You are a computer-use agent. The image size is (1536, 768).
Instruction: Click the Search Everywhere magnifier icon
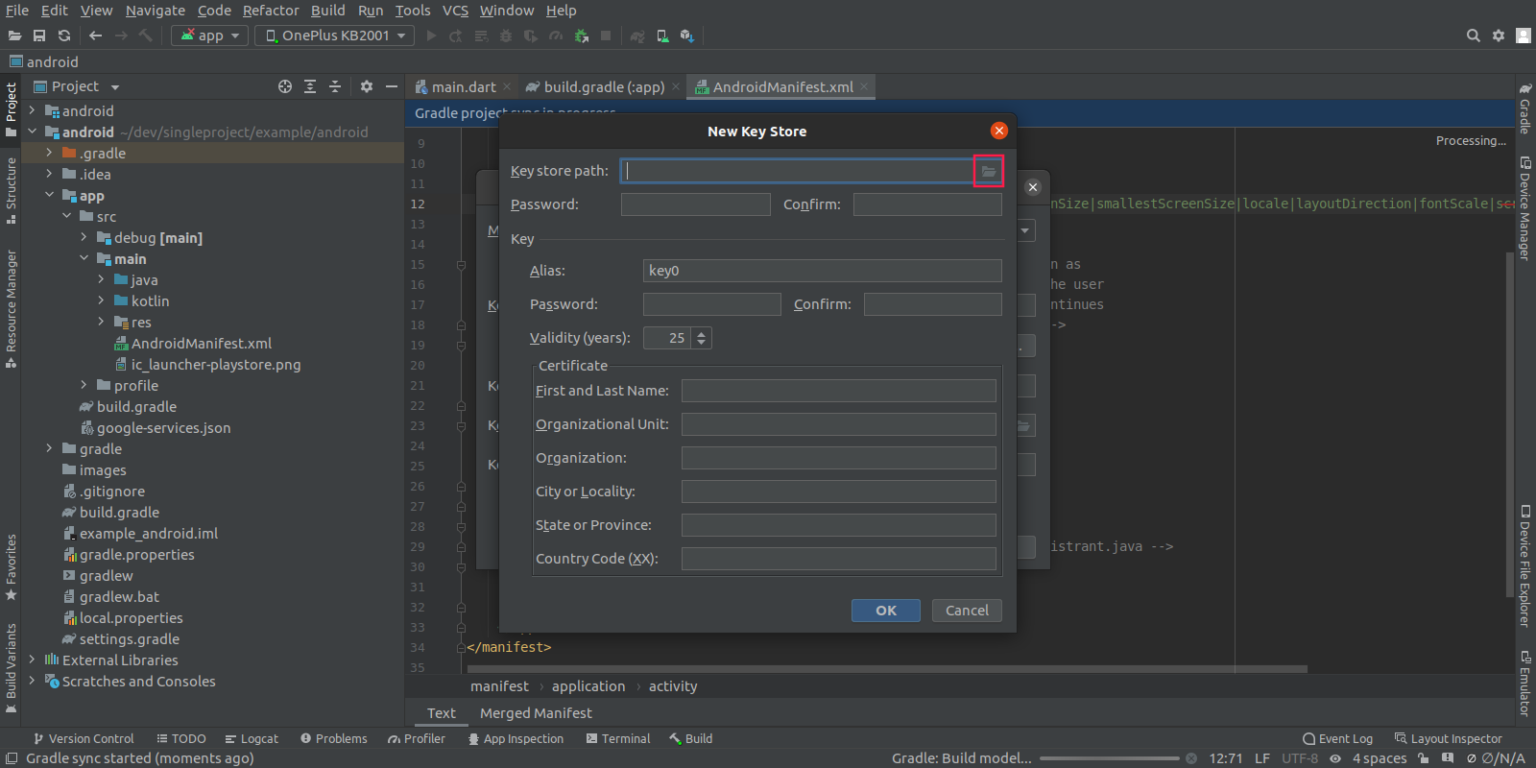1473,36
